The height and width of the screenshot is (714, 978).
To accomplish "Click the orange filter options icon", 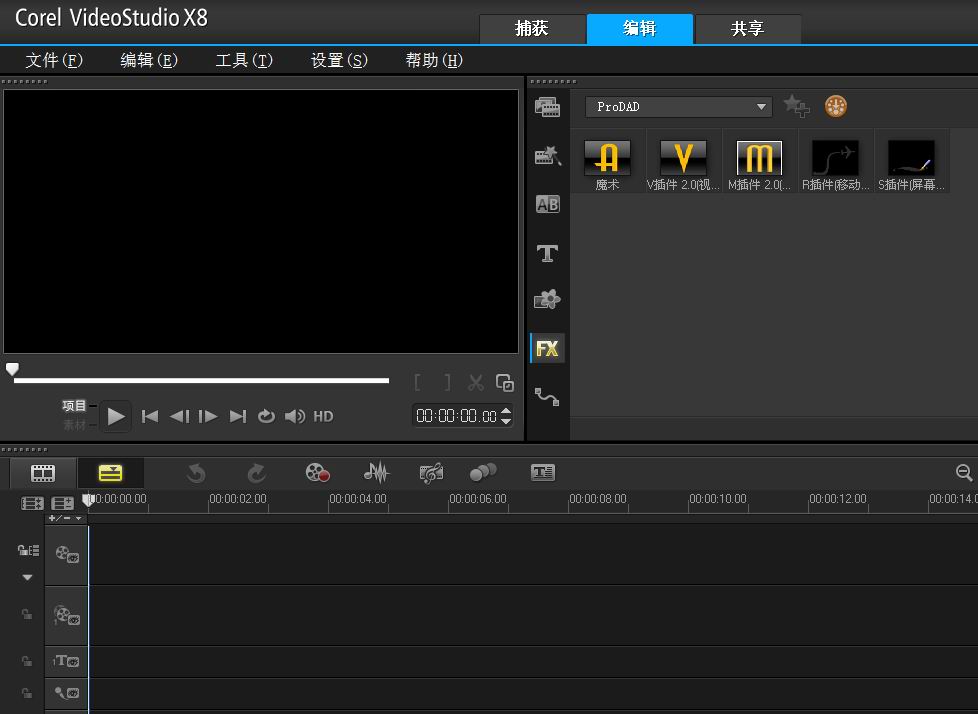I will [x=836, y=107].
